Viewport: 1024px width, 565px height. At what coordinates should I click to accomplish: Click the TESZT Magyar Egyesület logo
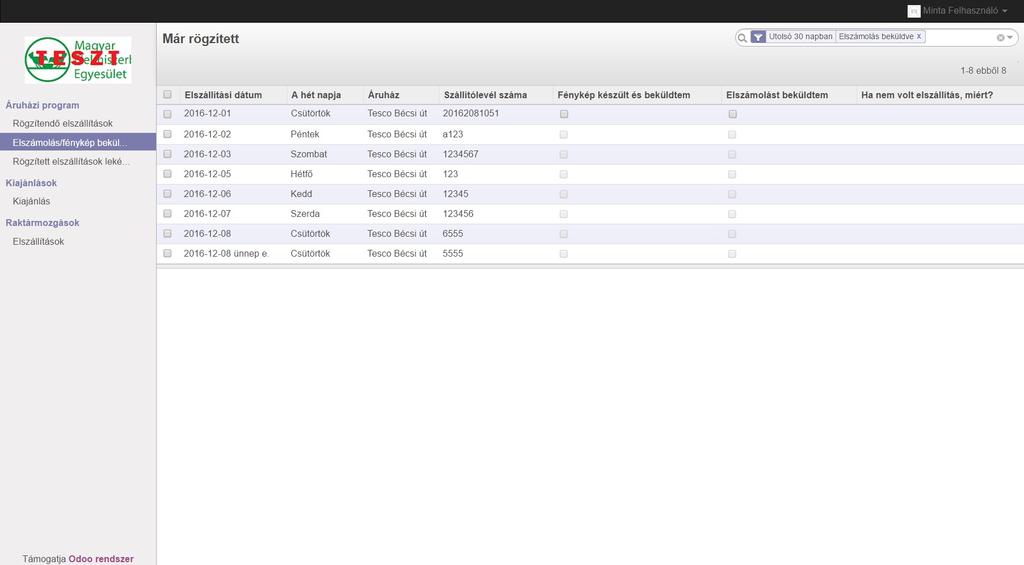tap(78, 59)
